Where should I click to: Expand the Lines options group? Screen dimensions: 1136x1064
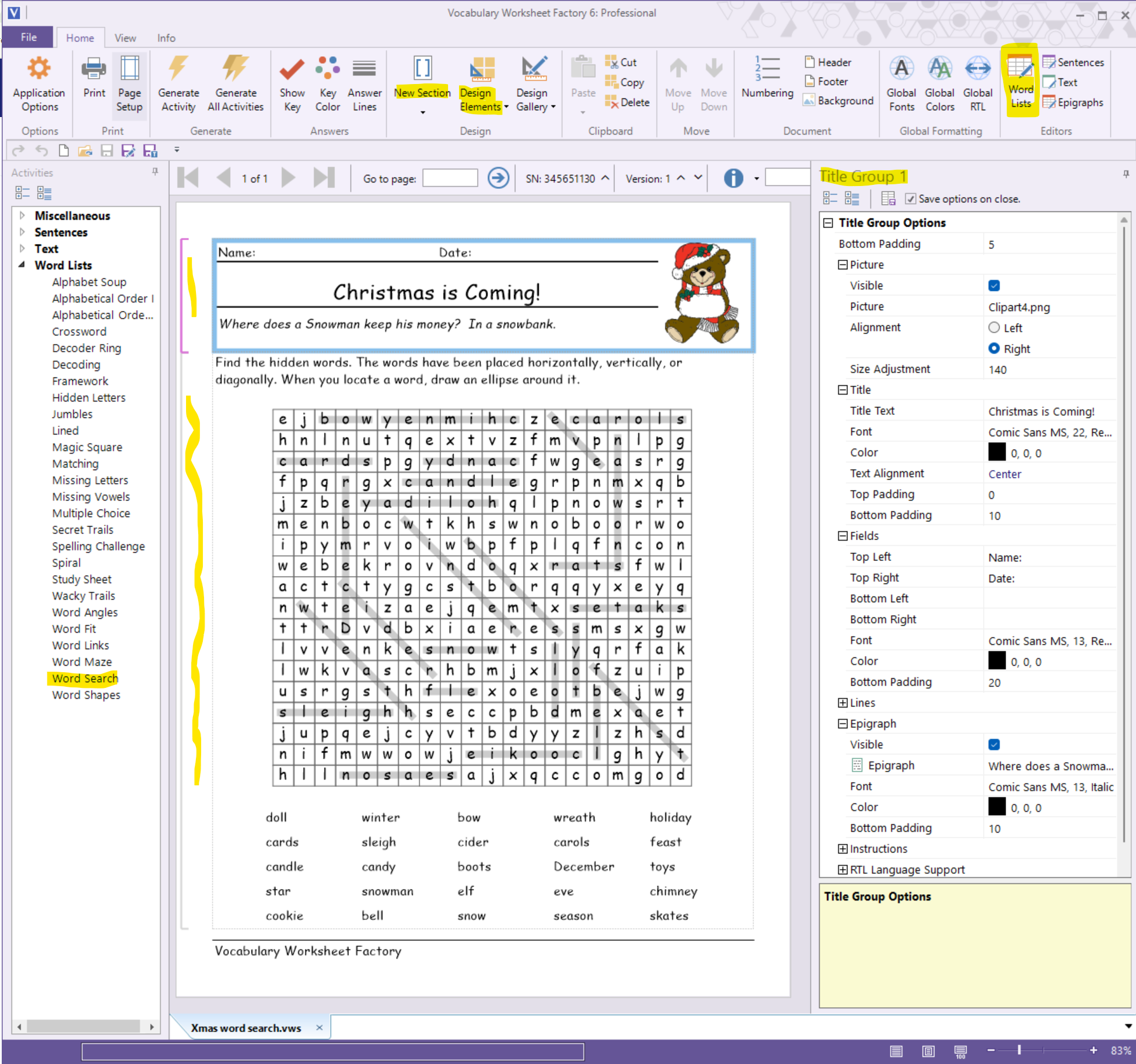point(842,703)
